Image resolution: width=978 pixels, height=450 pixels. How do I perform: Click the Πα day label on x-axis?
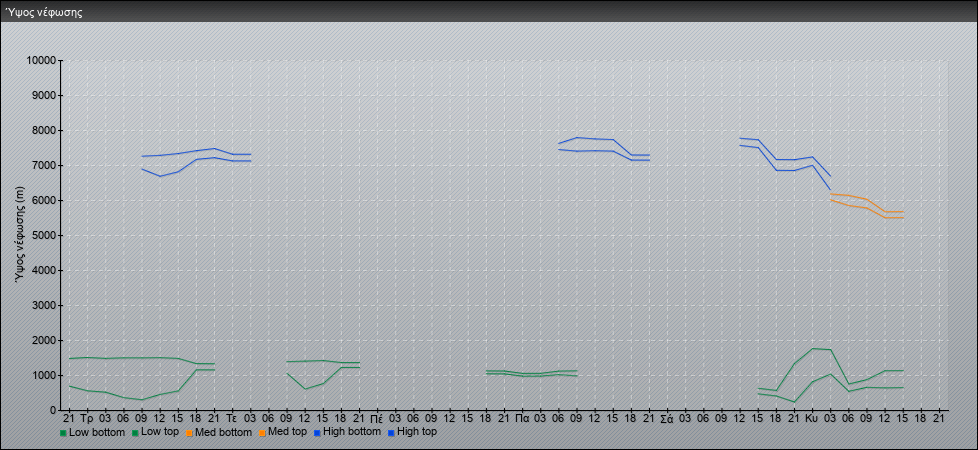point(522,418)
